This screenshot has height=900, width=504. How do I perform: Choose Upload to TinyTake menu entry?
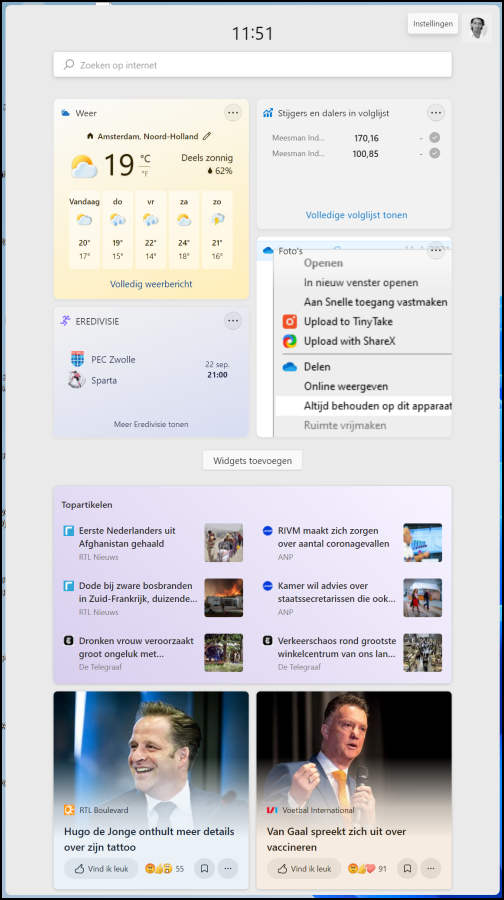coord(348,321)
